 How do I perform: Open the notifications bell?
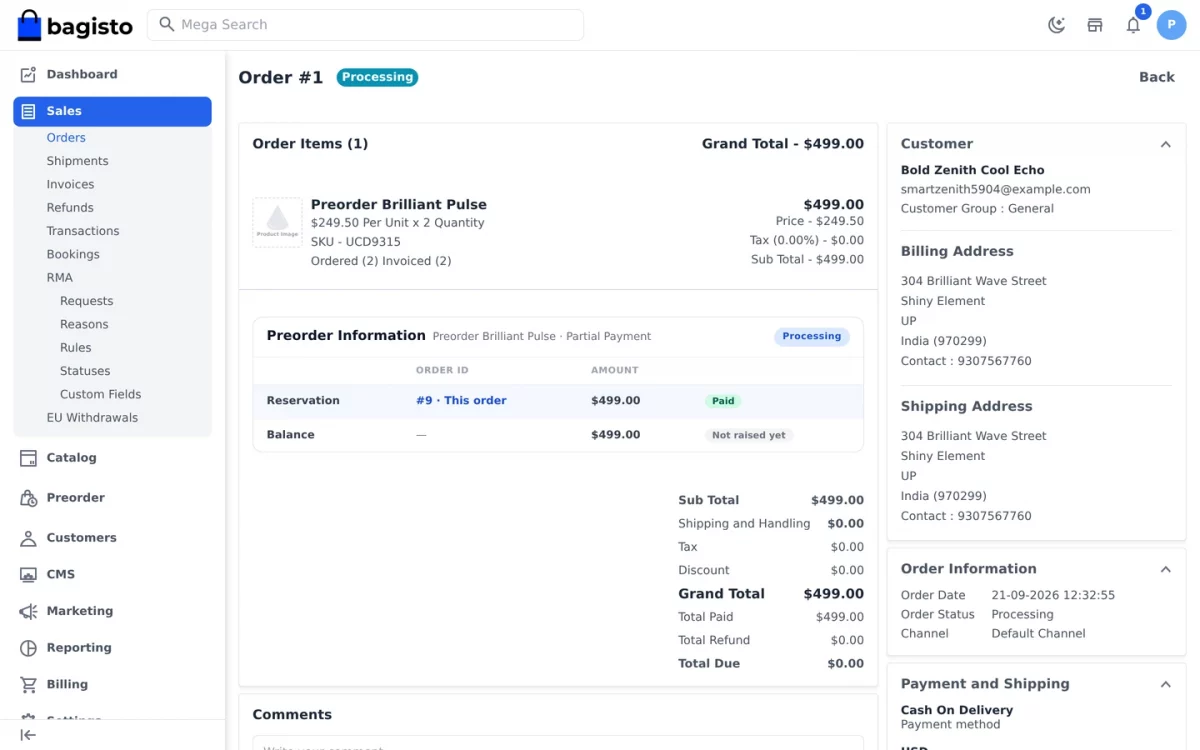coord(1133,25)
